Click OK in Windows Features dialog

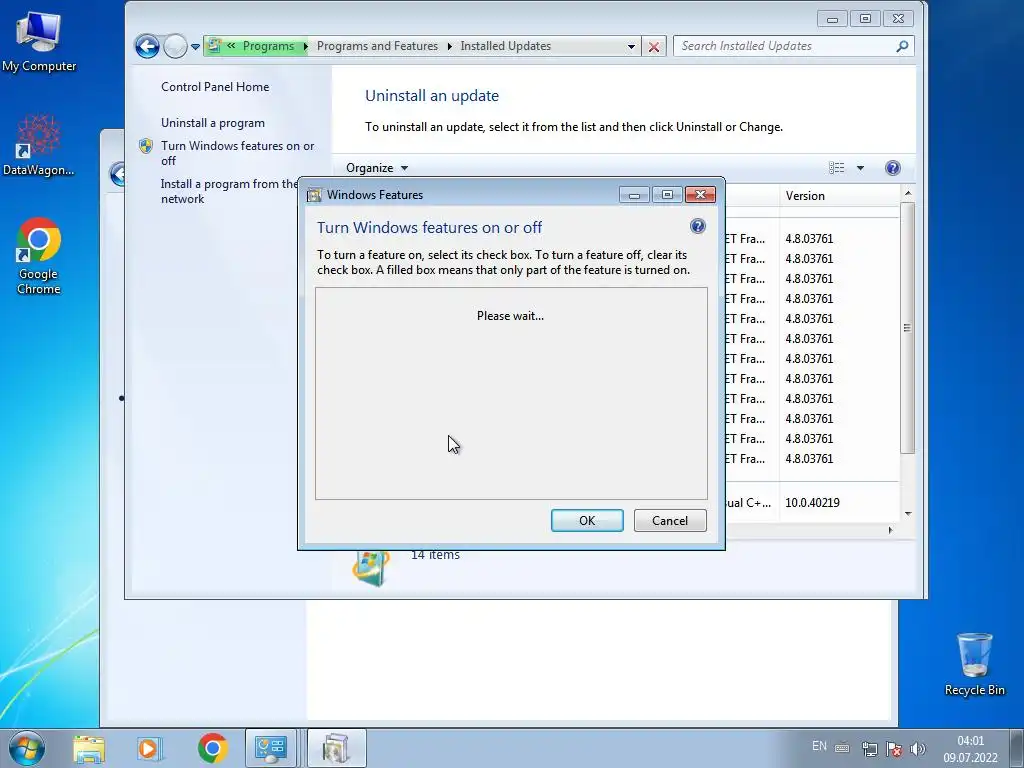pyautogui.click(x=587, y=520)
